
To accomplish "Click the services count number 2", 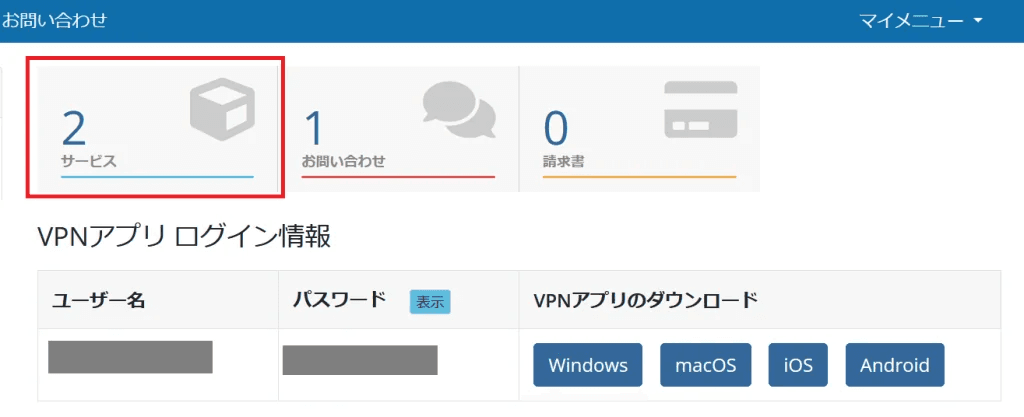I will 74,128.
